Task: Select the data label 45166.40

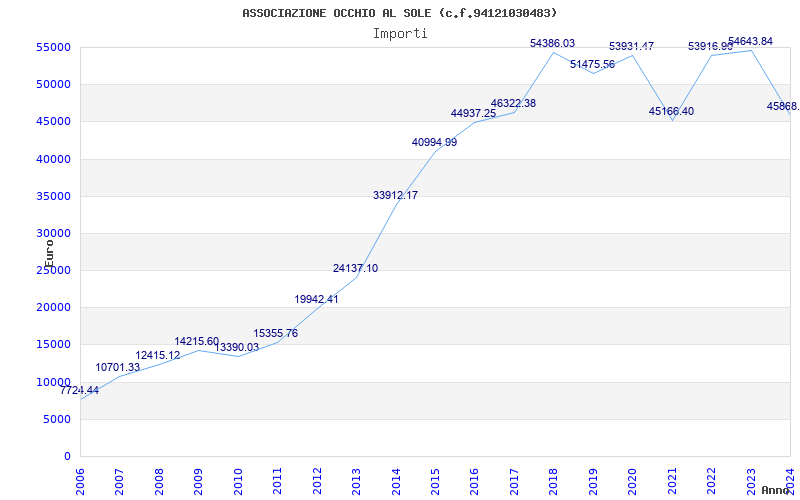Action: point(671,112)
